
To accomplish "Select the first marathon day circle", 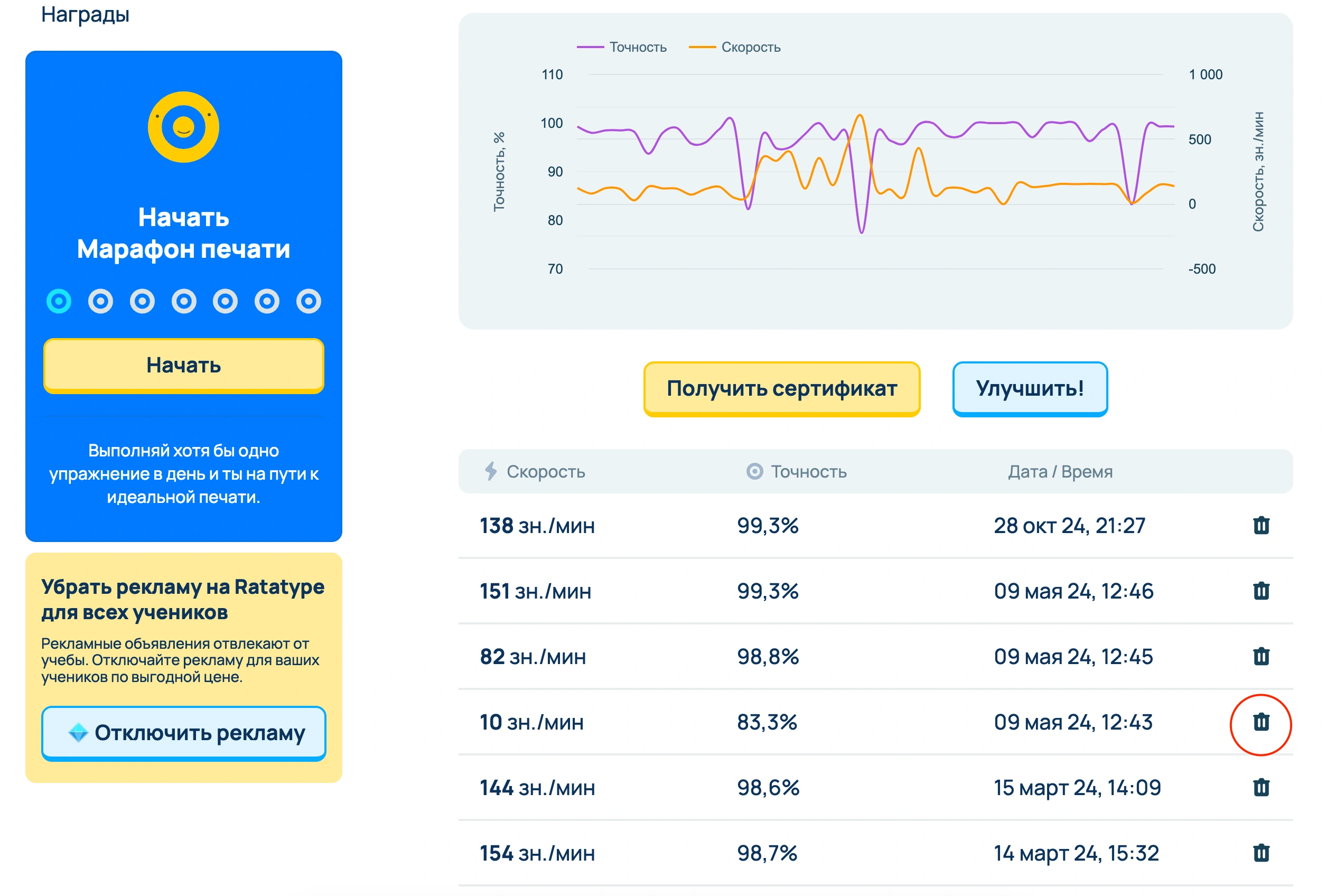I will click(x=59, y=301).
